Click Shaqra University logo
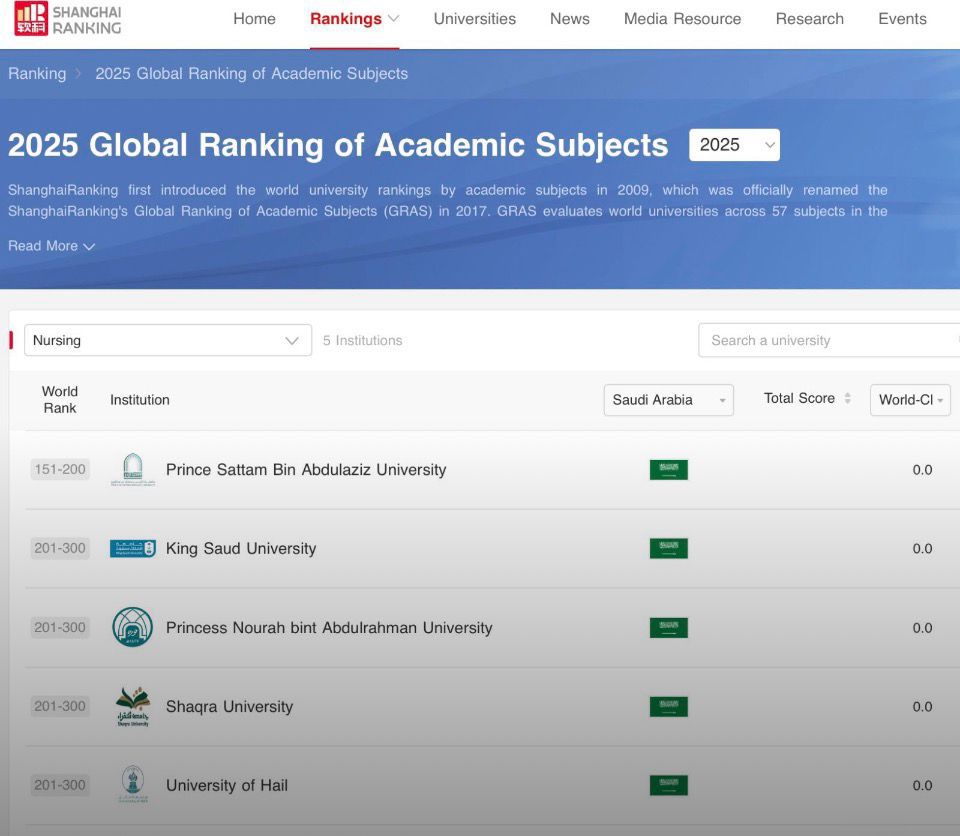Viewport: 960px width, 836px height. point(133,706)
